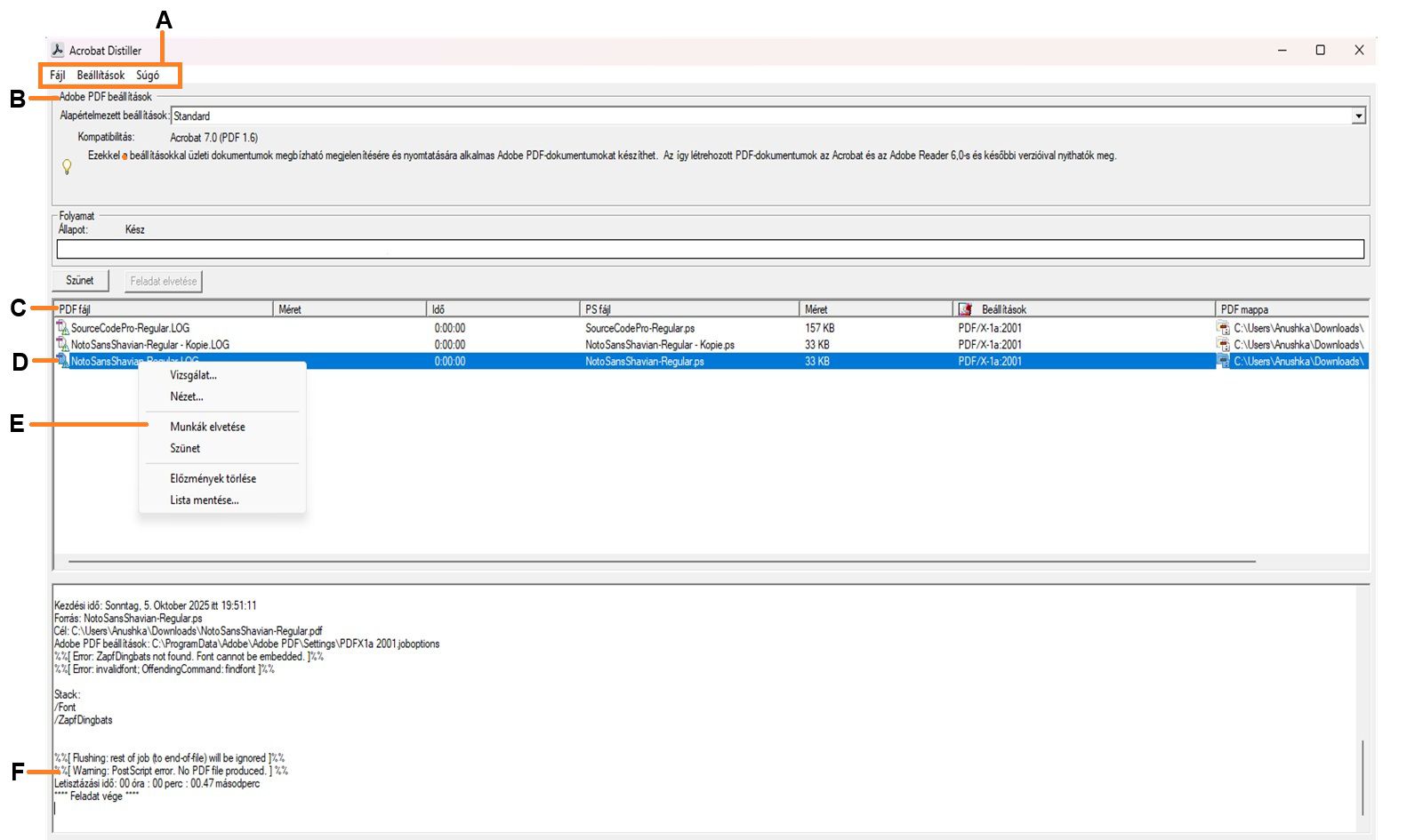Click the log pane vertical scrollbar
The height and width of the screenshot is (840, 1423).
(x=1363, y=778)
